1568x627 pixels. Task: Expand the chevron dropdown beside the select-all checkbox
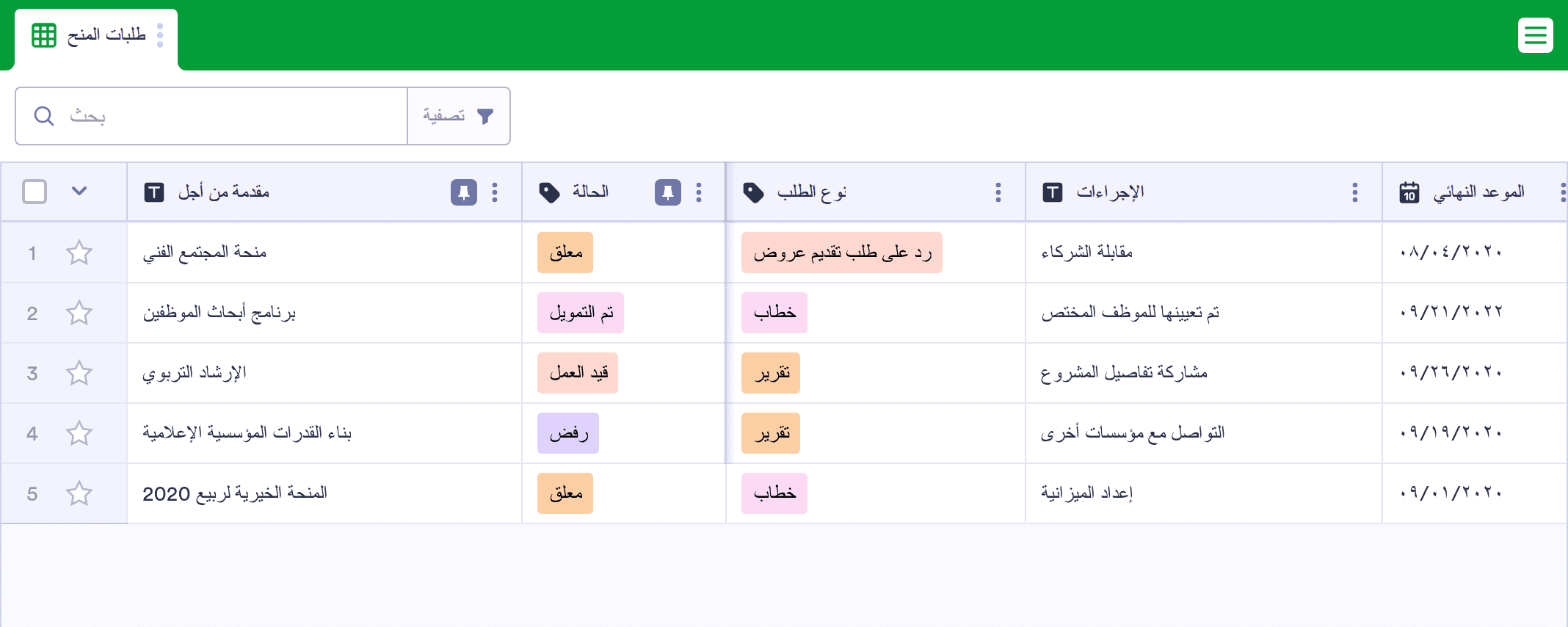tap(79, 192)
